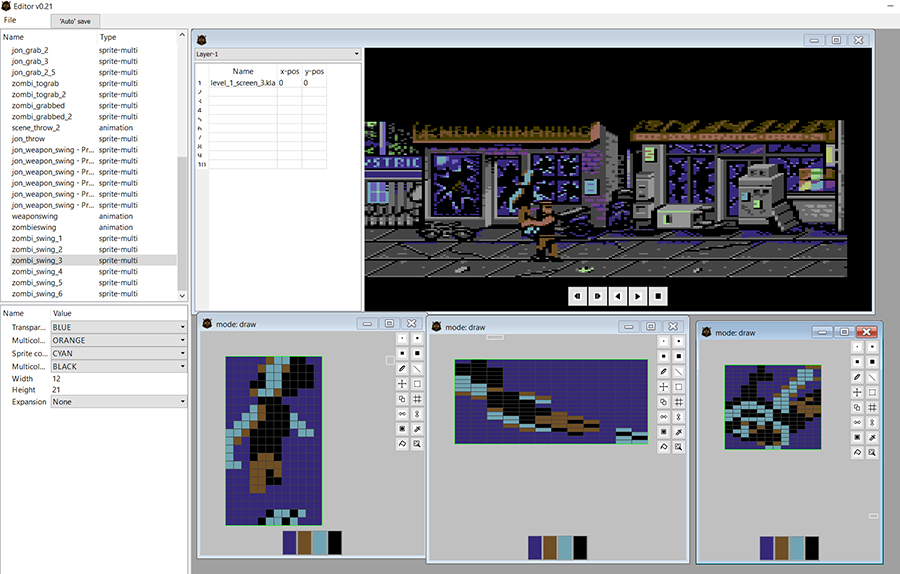The height and width of the screenshot is (574, 900).
Task: Open the File menu
Action: 10,20
